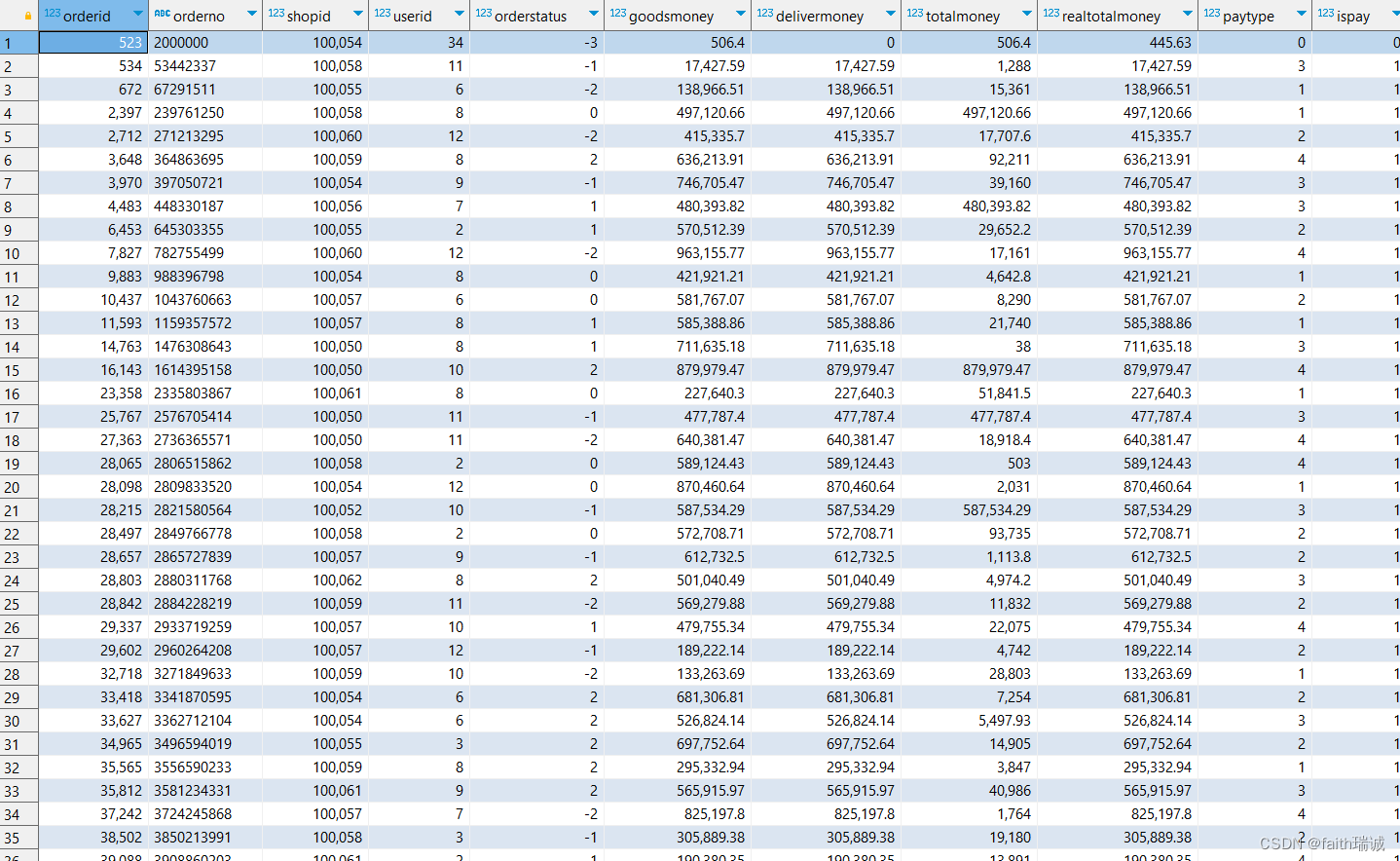Select orderid cell 10,437
The height and width of the screenshot is (861, 1400).
93,300
